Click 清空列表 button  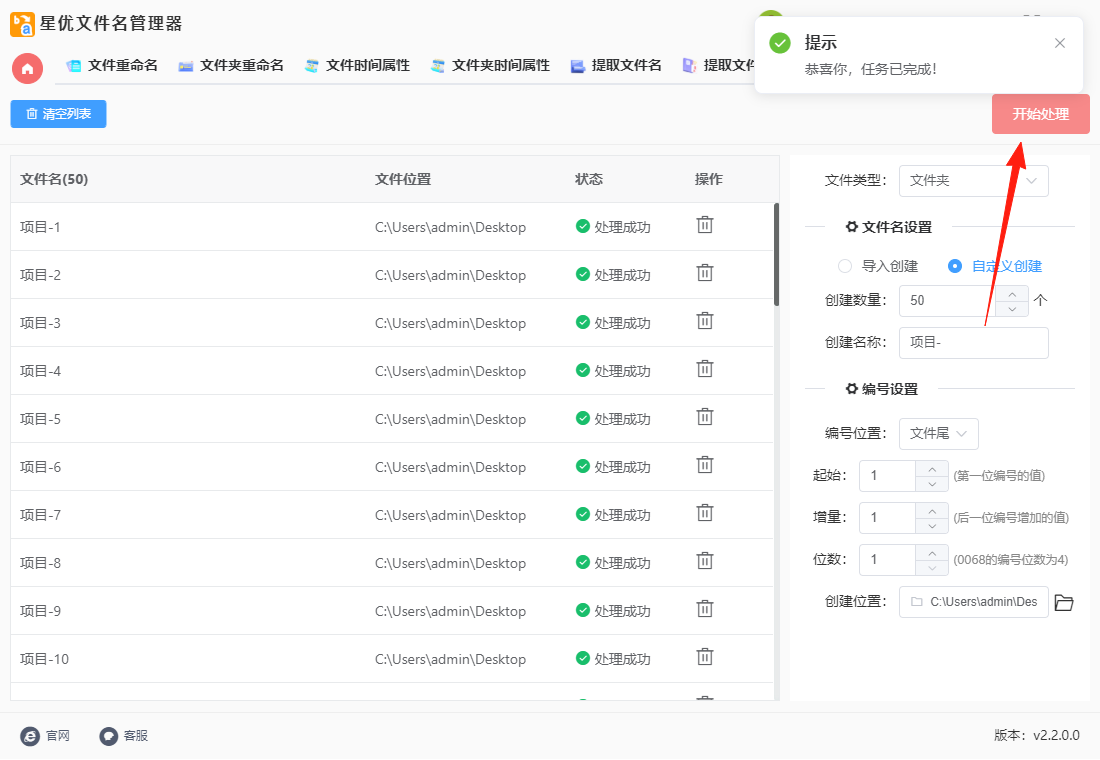(x=58, y=114)
